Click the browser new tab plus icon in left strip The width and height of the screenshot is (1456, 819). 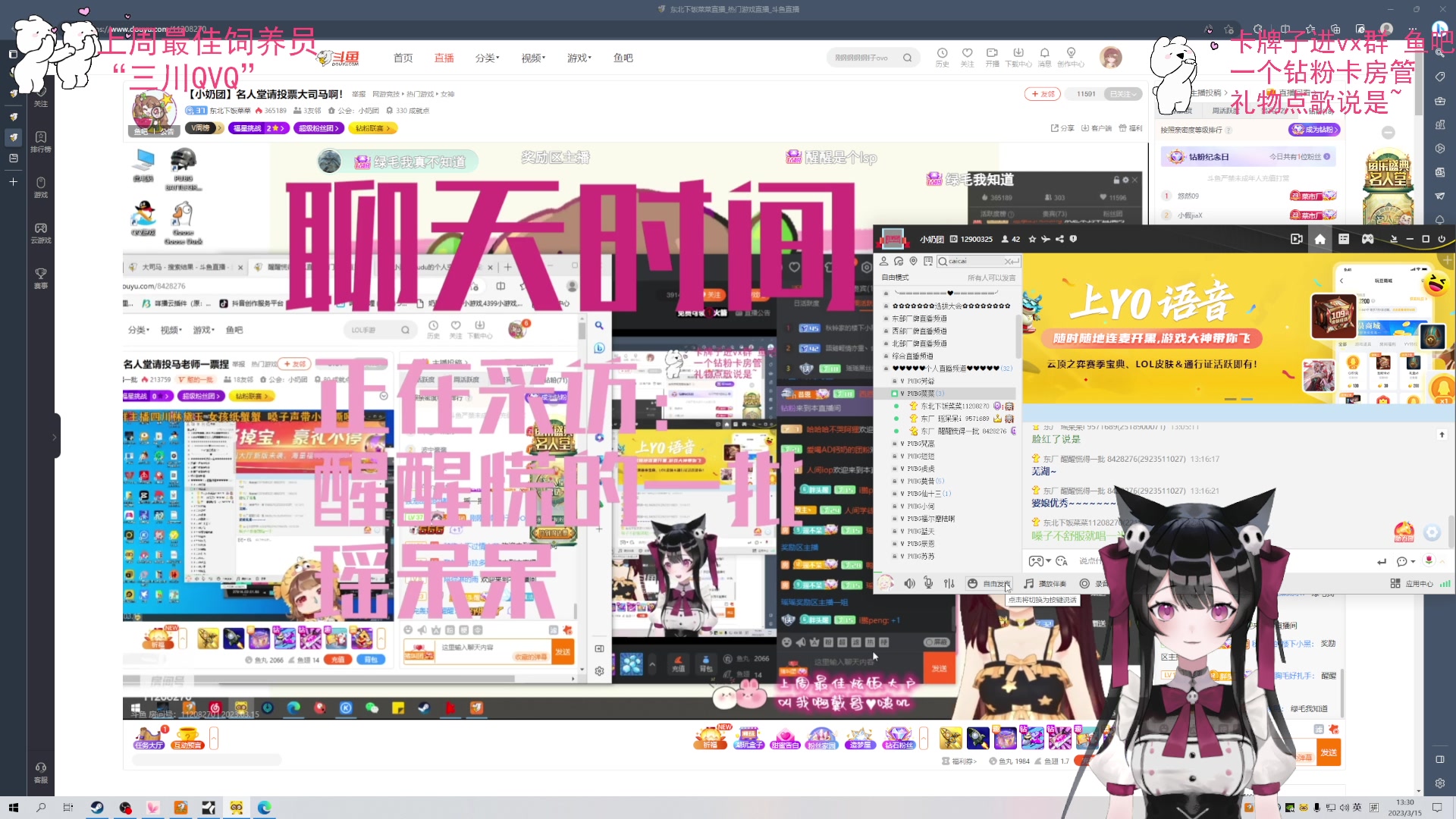(x=13, y=182)
